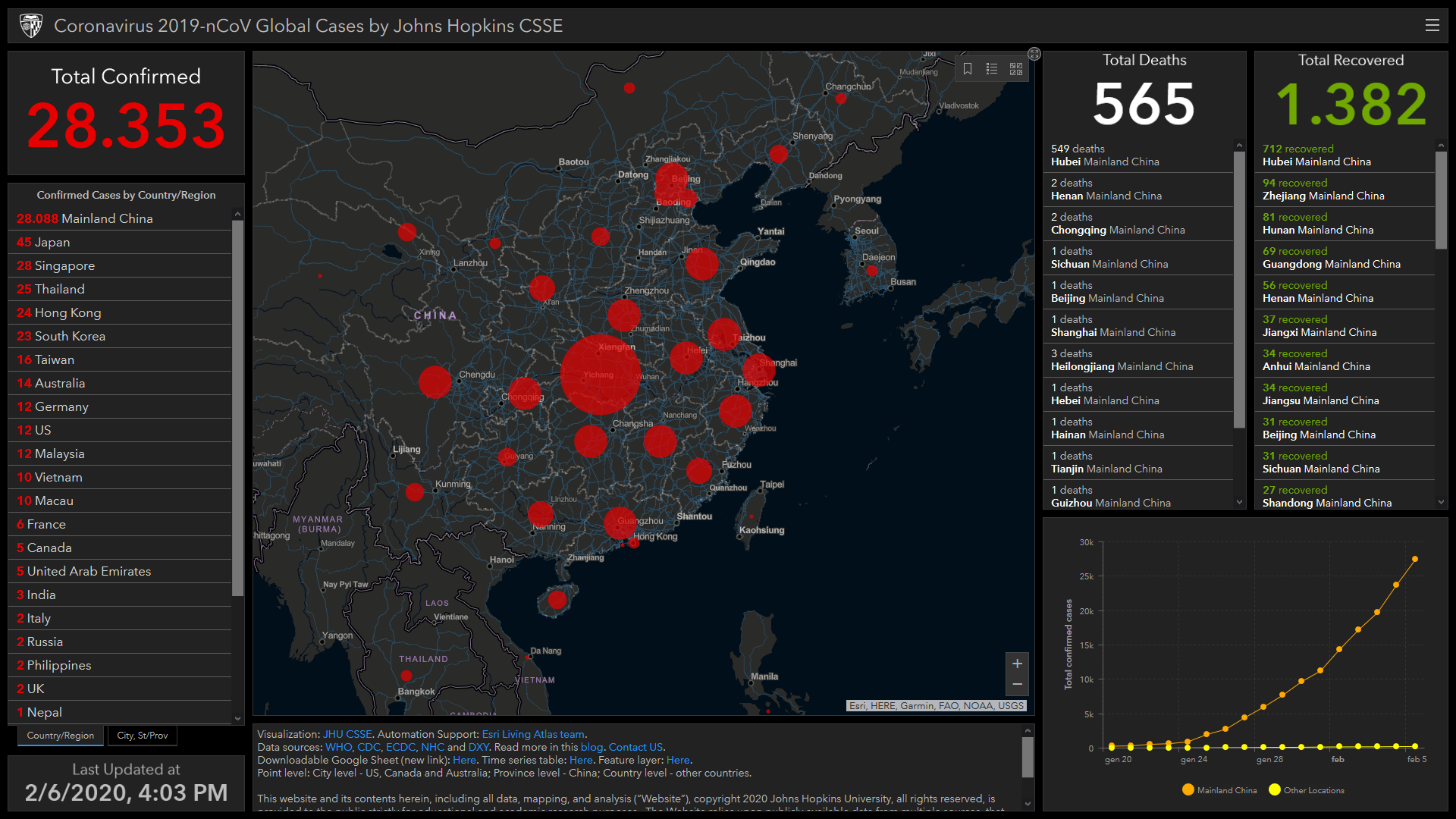Image resolution: width=1456 pixels, height=819 pixels.
Task: Click country list scroll down arrow
Action: coord(237,718)
